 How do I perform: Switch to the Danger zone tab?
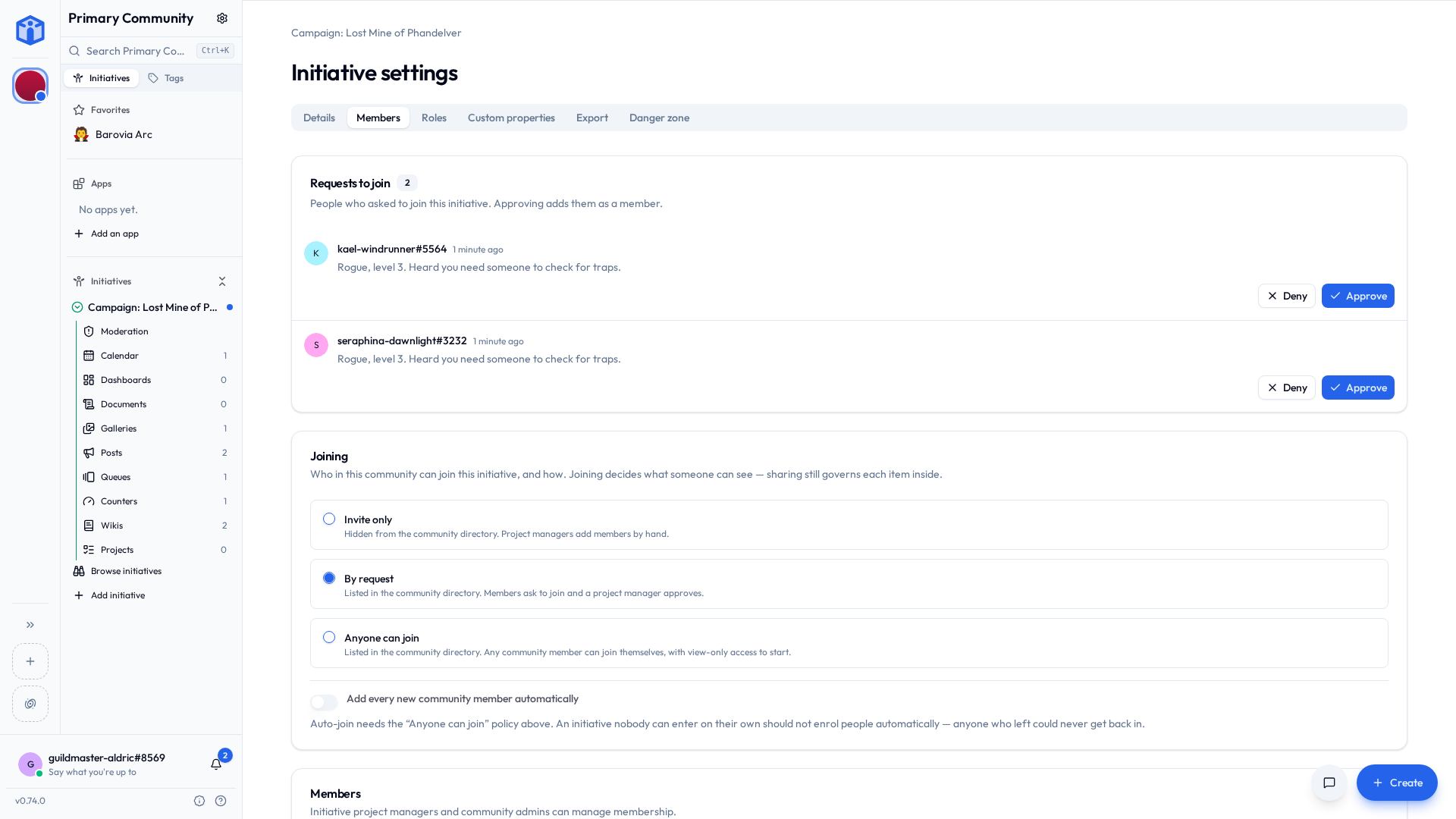pyautogui.click(x=659, y=118)
